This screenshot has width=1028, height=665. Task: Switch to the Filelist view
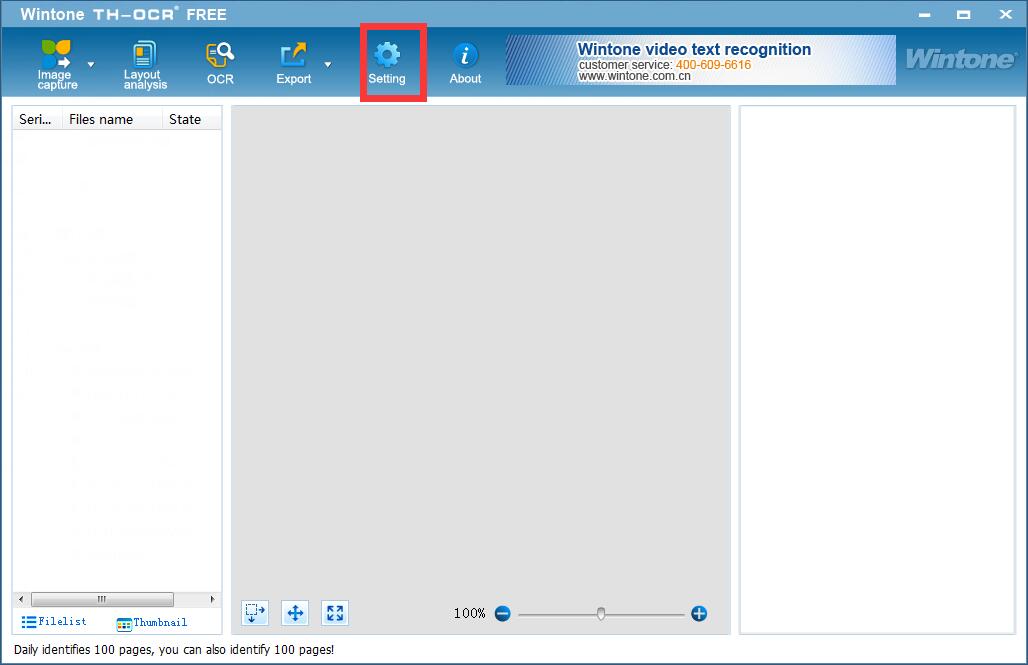(54, 622)
